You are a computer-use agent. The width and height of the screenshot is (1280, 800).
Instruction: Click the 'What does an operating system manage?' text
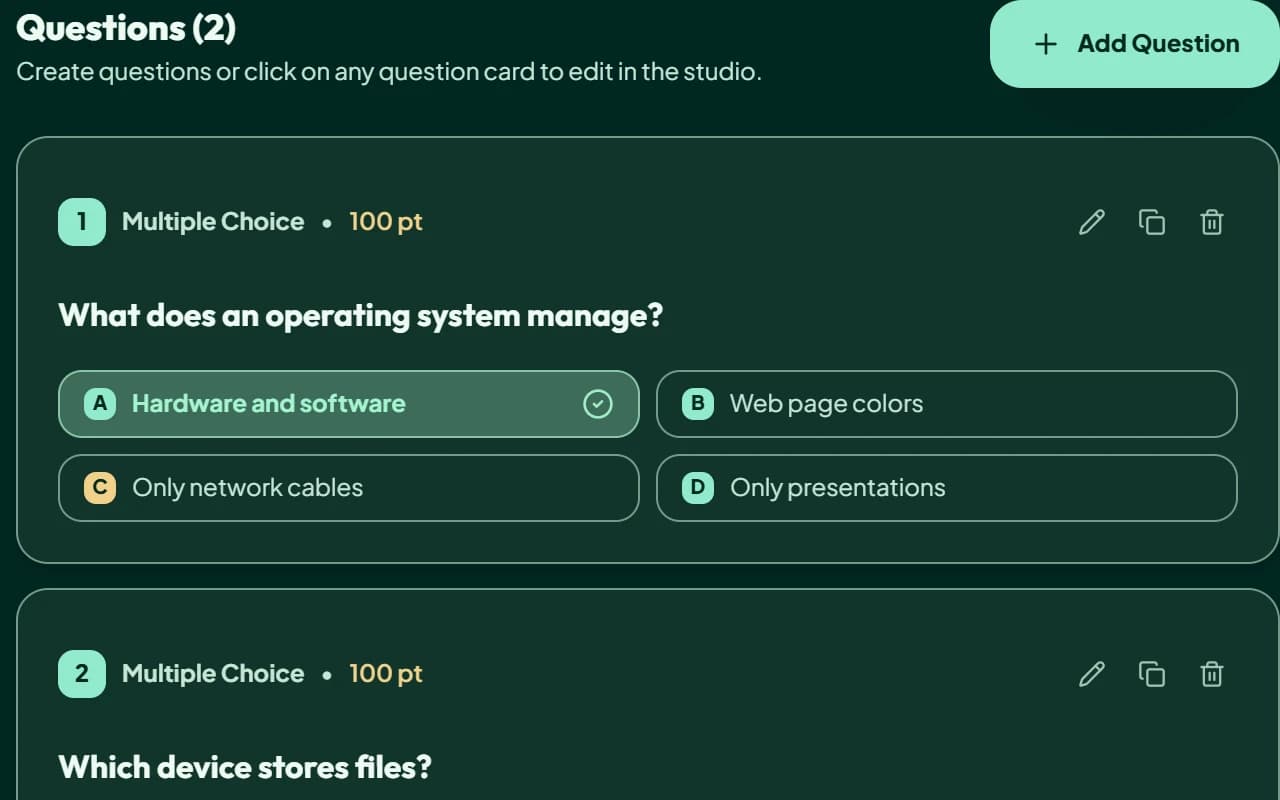click(x=361, y=317)
